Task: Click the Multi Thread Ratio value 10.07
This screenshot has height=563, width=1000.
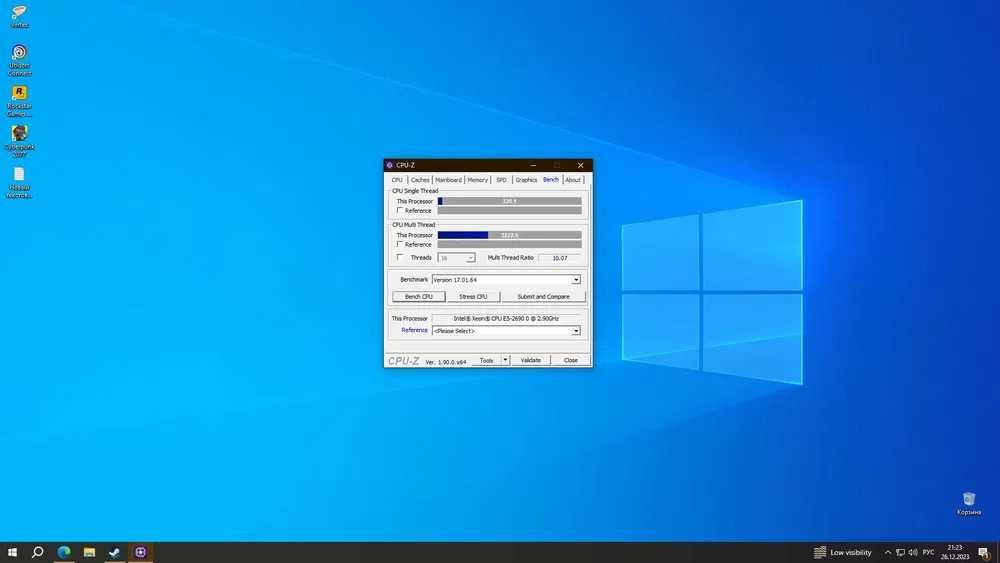Action: [x=560, y=258]
